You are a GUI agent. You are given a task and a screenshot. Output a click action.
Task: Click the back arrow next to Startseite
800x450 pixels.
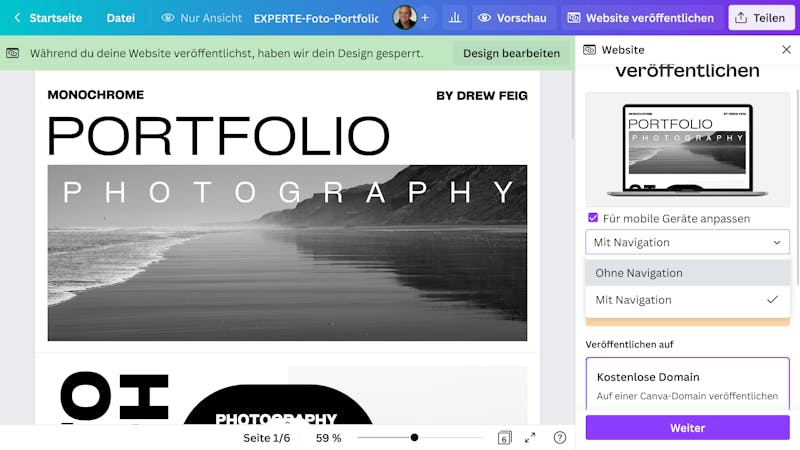point(17,18)
